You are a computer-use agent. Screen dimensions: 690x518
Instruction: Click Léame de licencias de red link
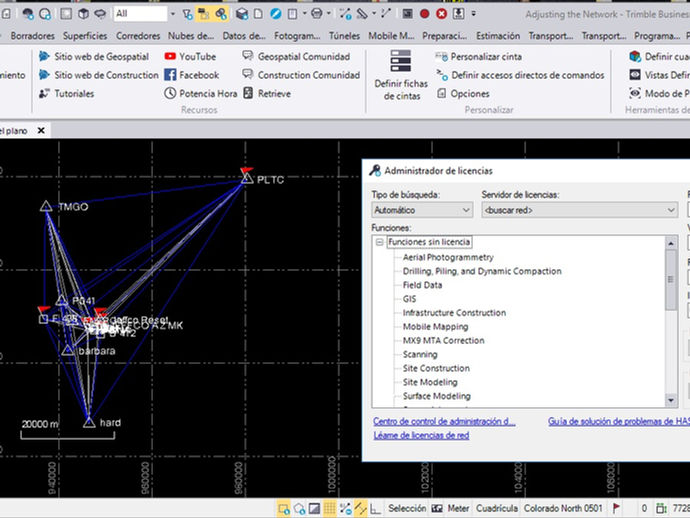coord(421,435)
